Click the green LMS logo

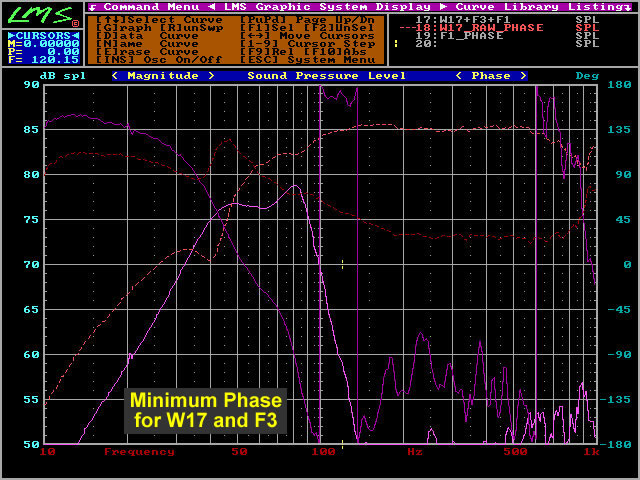click(x=40, y=15)
